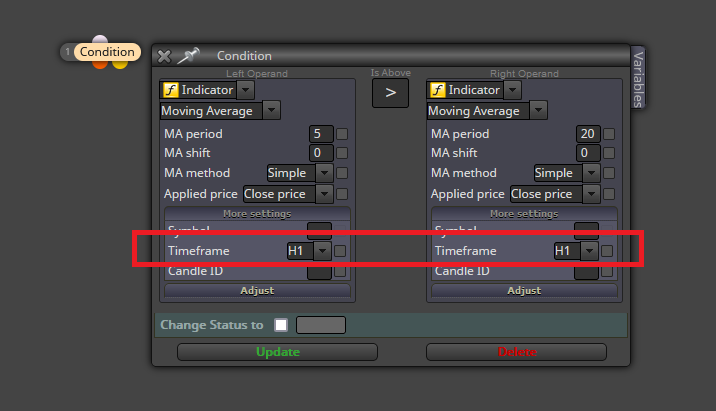Click the function icon in Left Operand

[171, 90]
